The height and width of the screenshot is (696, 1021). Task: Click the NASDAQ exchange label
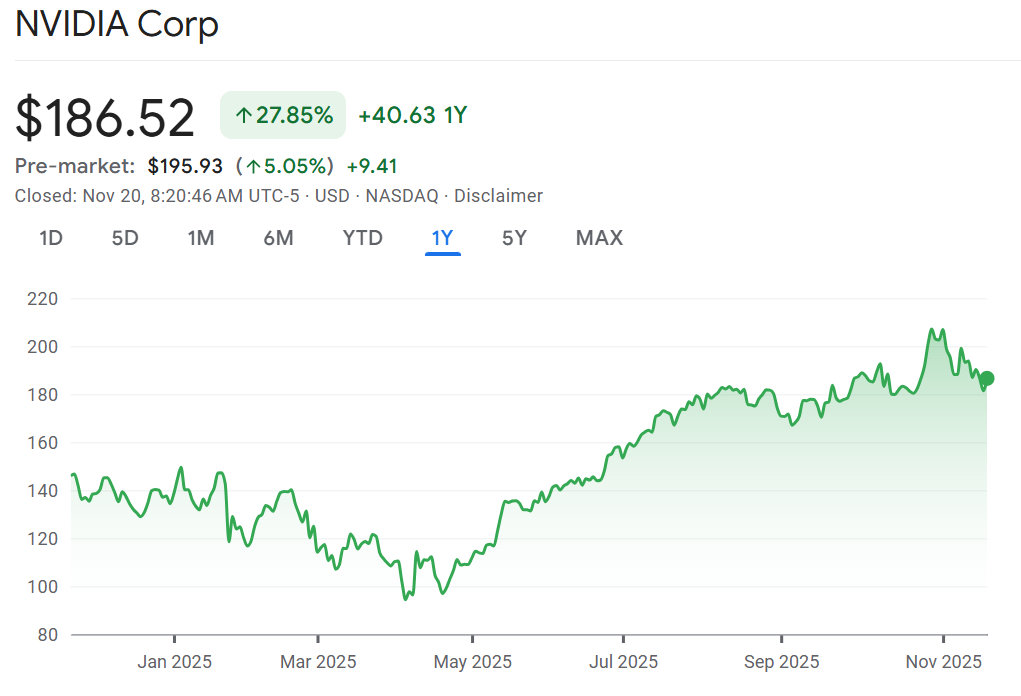click(401, 196)
